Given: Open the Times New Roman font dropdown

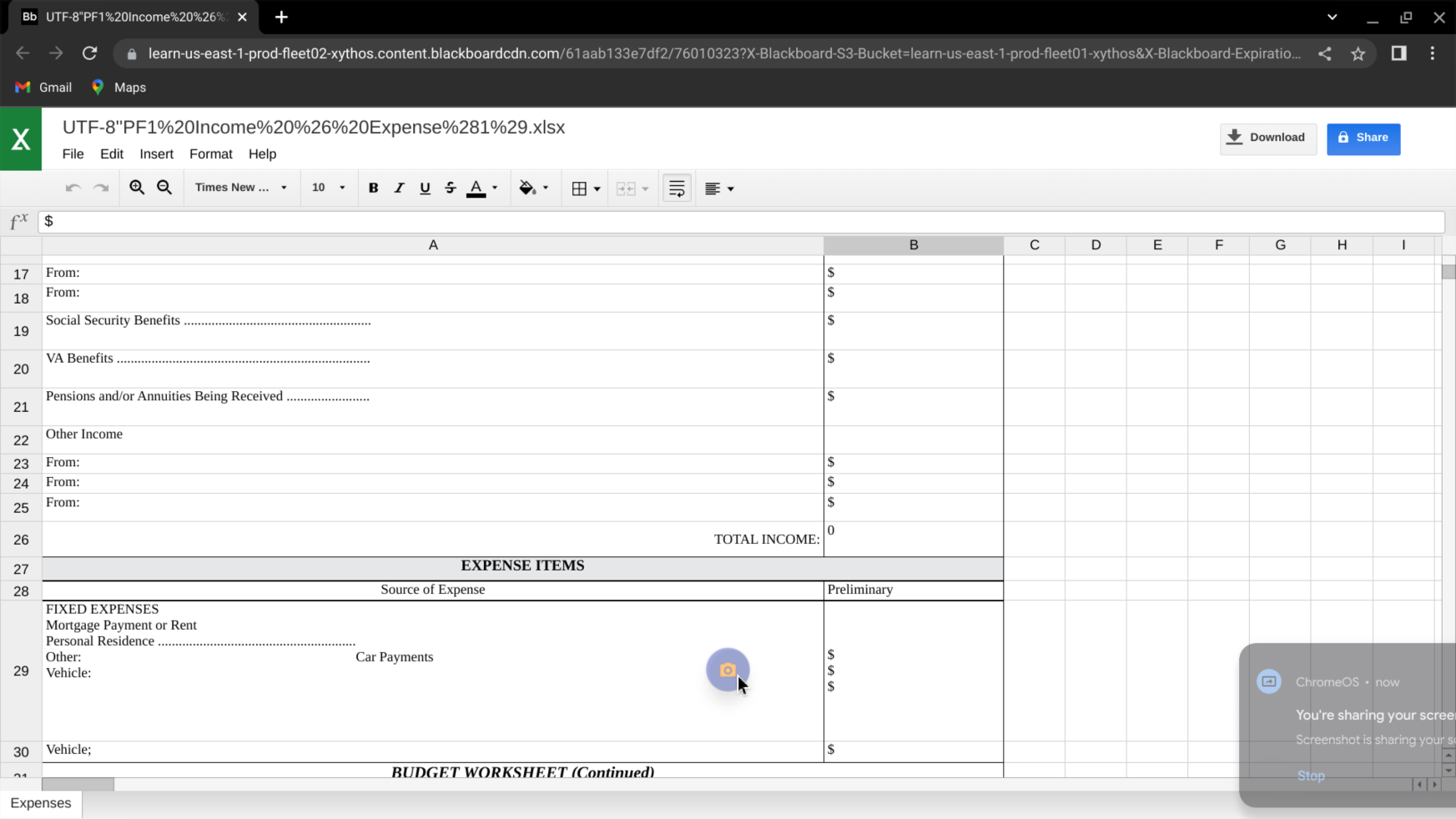Looking at the screenshot, I should click(240, 188).
